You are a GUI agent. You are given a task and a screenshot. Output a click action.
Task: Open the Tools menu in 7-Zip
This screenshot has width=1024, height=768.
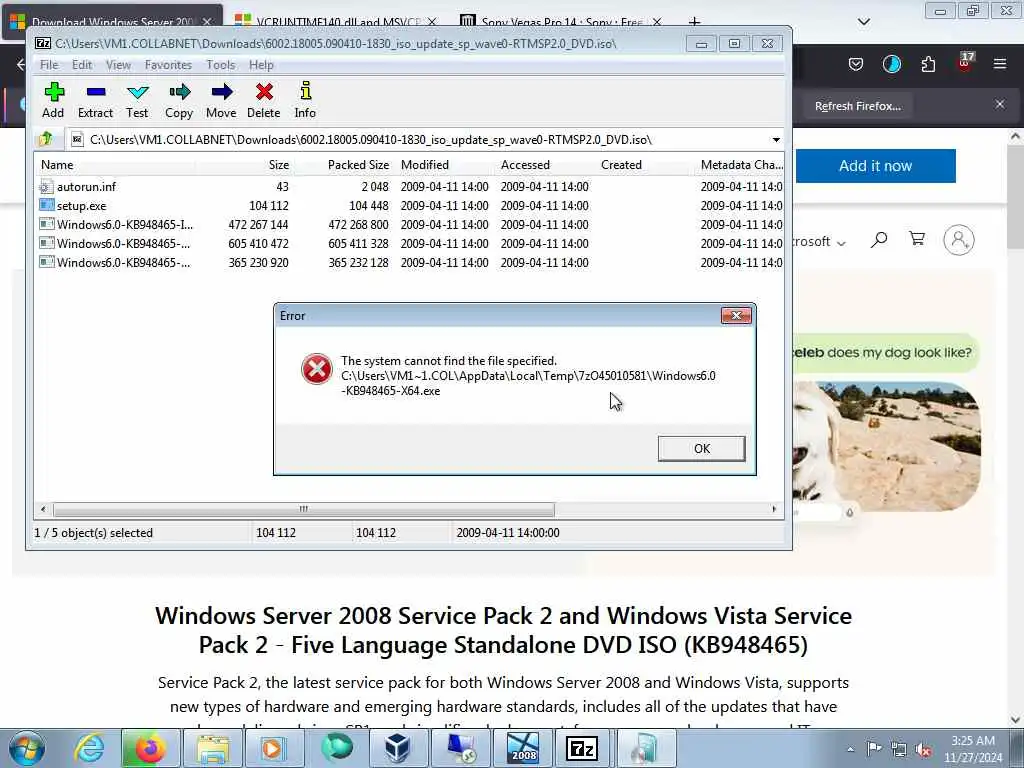point(221,65)
